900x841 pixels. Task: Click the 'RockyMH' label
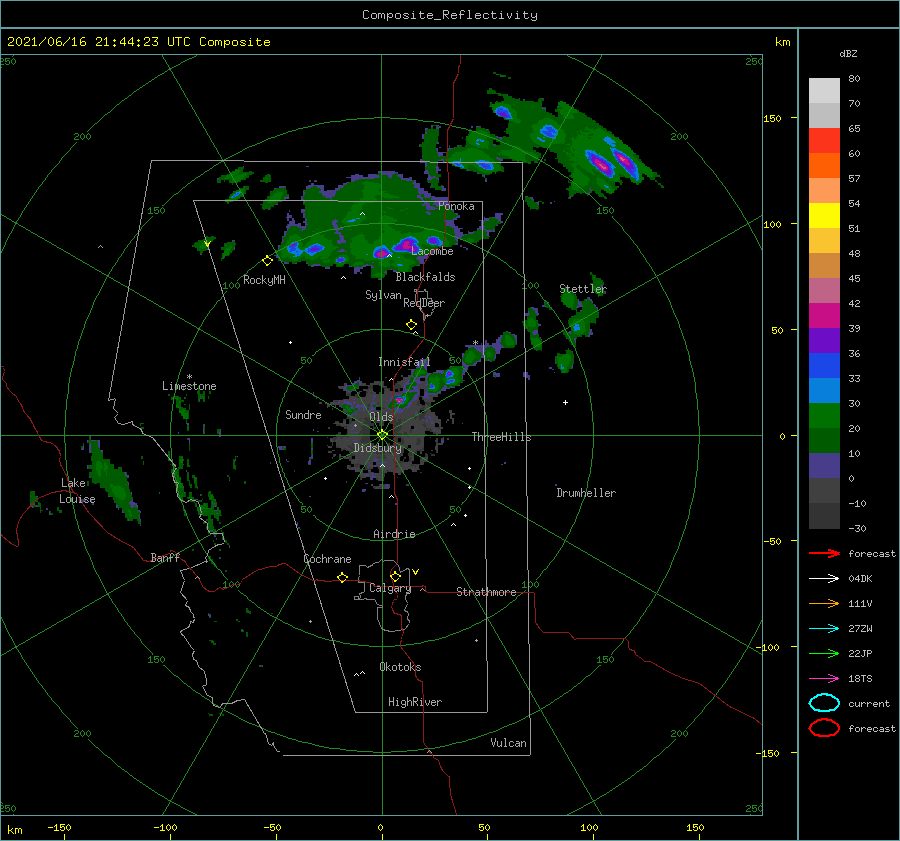point(264,280)
